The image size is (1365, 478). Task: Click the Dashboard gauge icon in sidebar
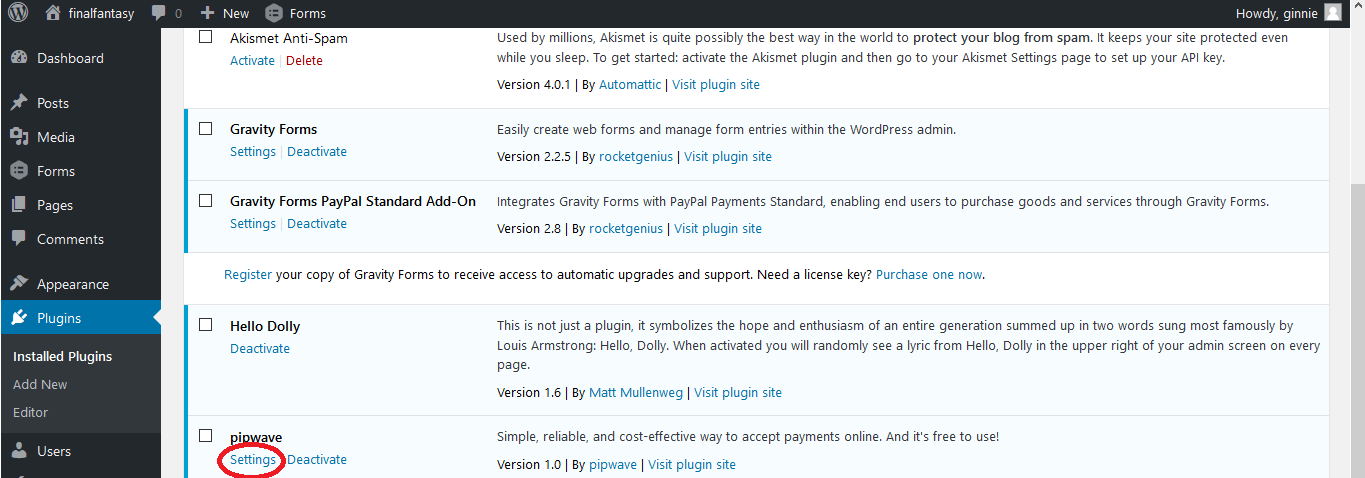(x=19, y=58)
